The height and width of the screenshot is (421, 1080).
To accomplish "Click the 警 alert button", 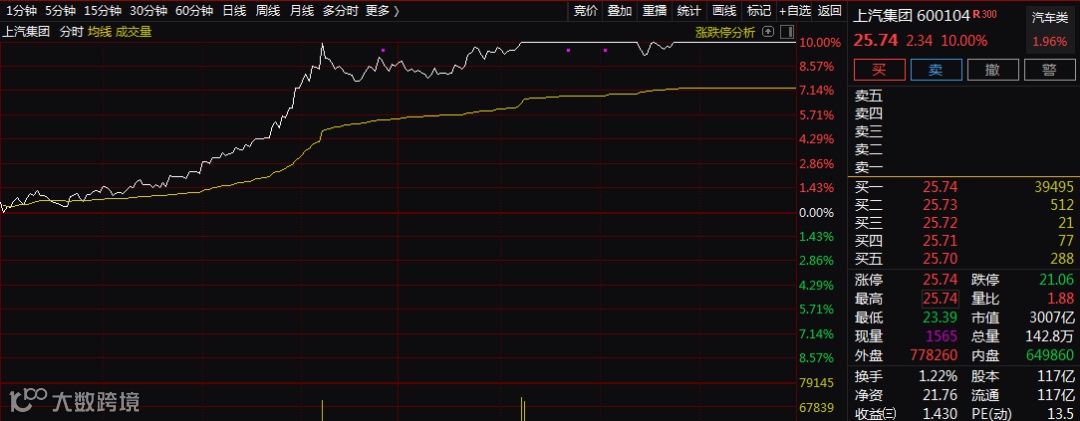I will 1049,69.
